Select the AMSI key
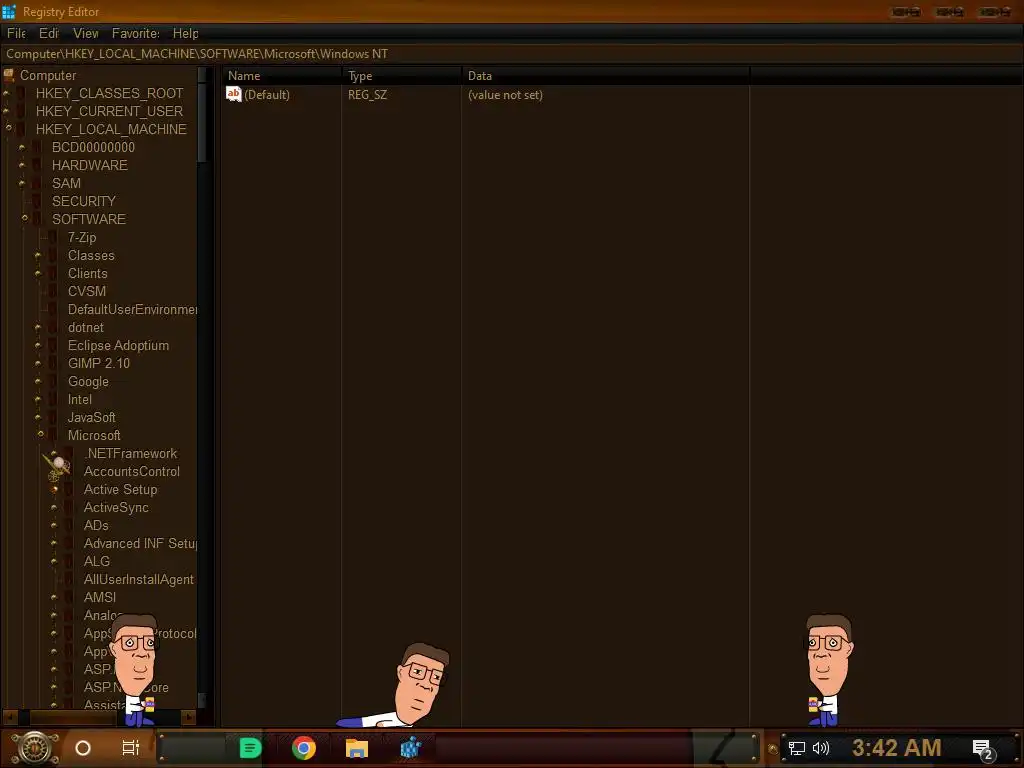This screenshot has height=768, width=1024. click(x=99, y=597)
